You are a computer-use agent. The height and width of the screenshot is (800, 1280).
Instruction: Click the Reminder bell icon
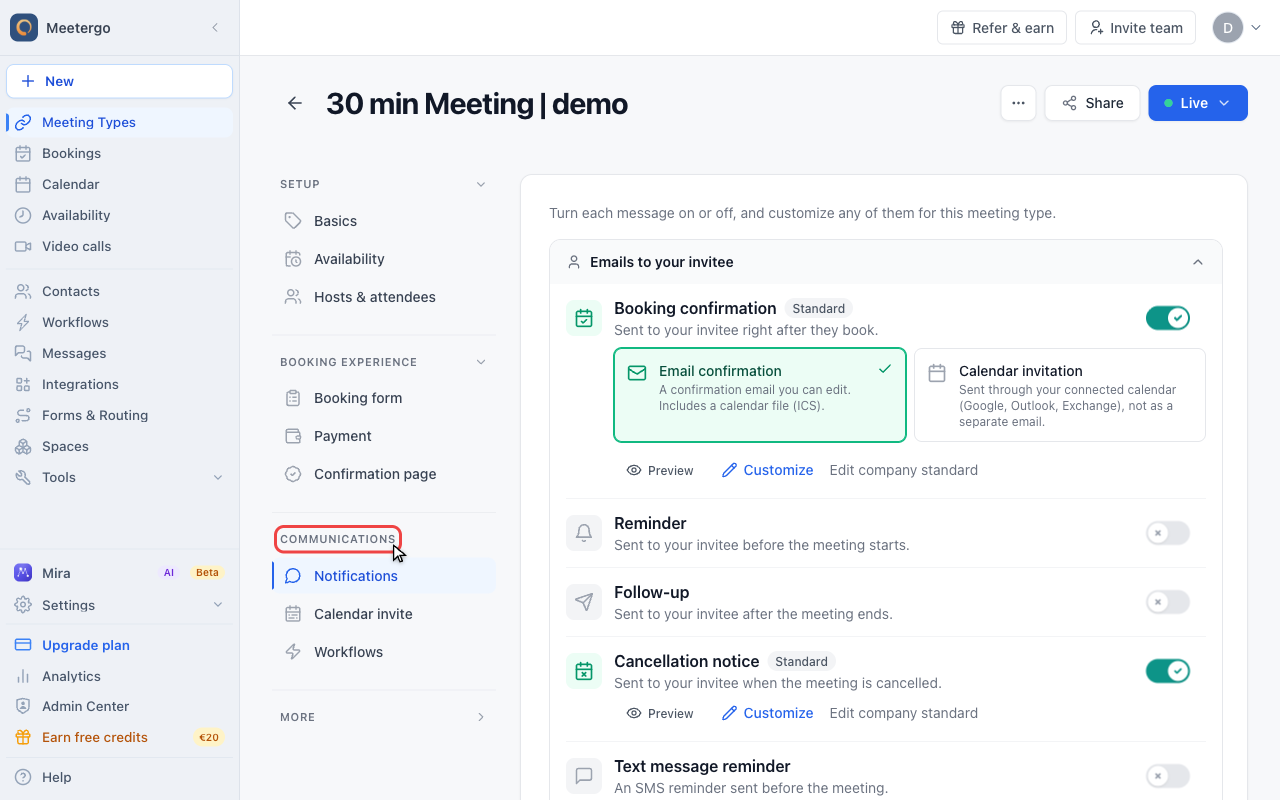(x=584, y=533)
